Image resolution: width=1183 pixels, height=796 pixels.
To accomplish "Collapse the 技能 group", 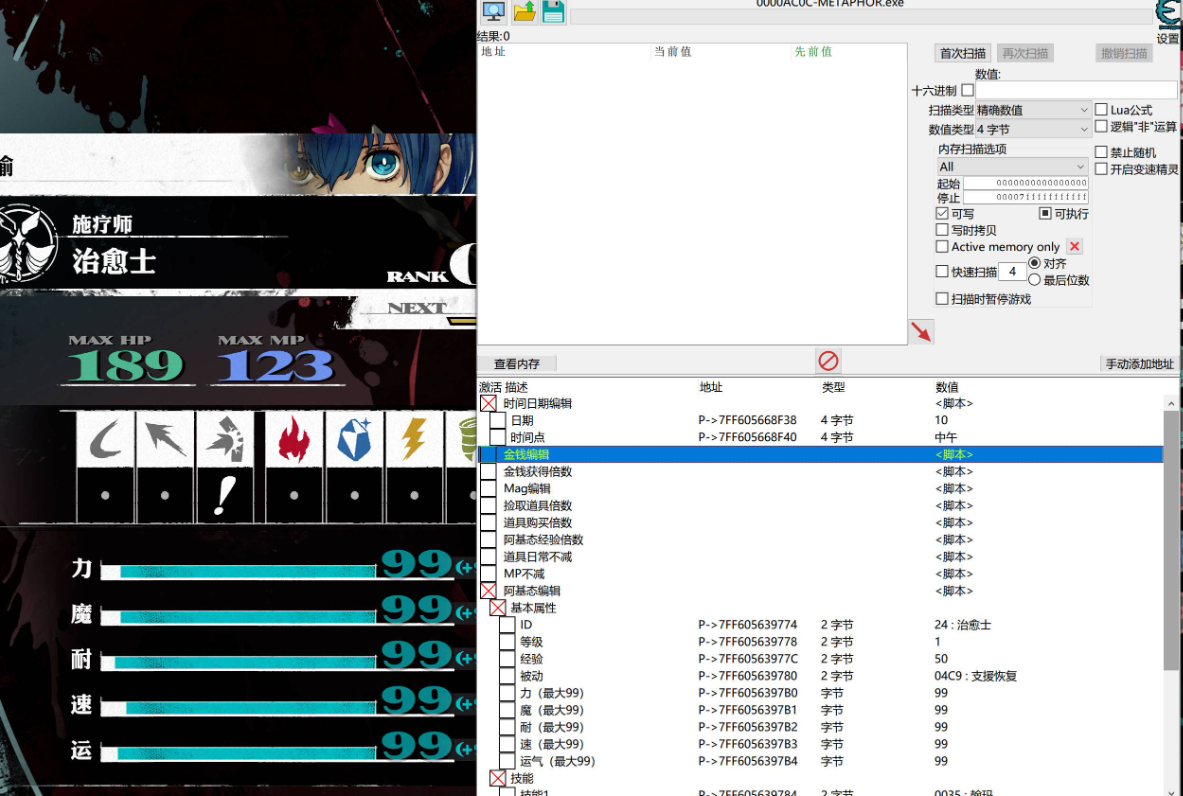I will point(497,778).
